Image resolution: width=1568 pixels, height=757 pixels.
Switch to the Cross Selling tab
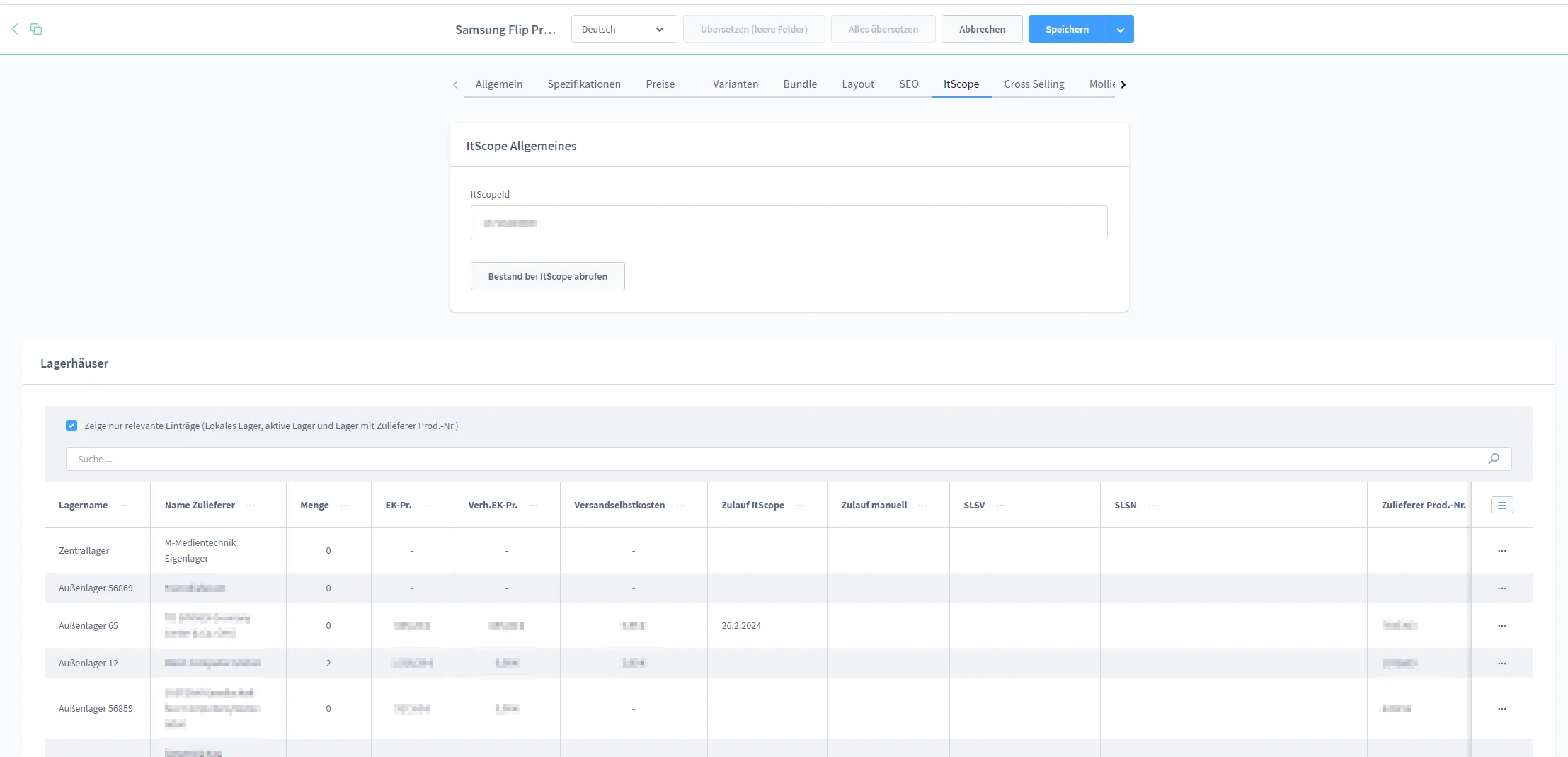click(x=1034, y=84)
